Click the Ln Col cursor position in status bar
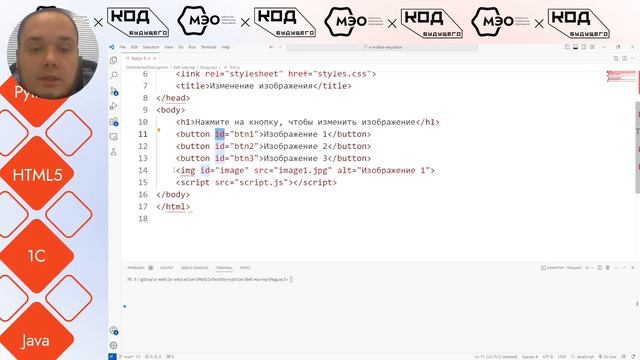 pos(496,357)
